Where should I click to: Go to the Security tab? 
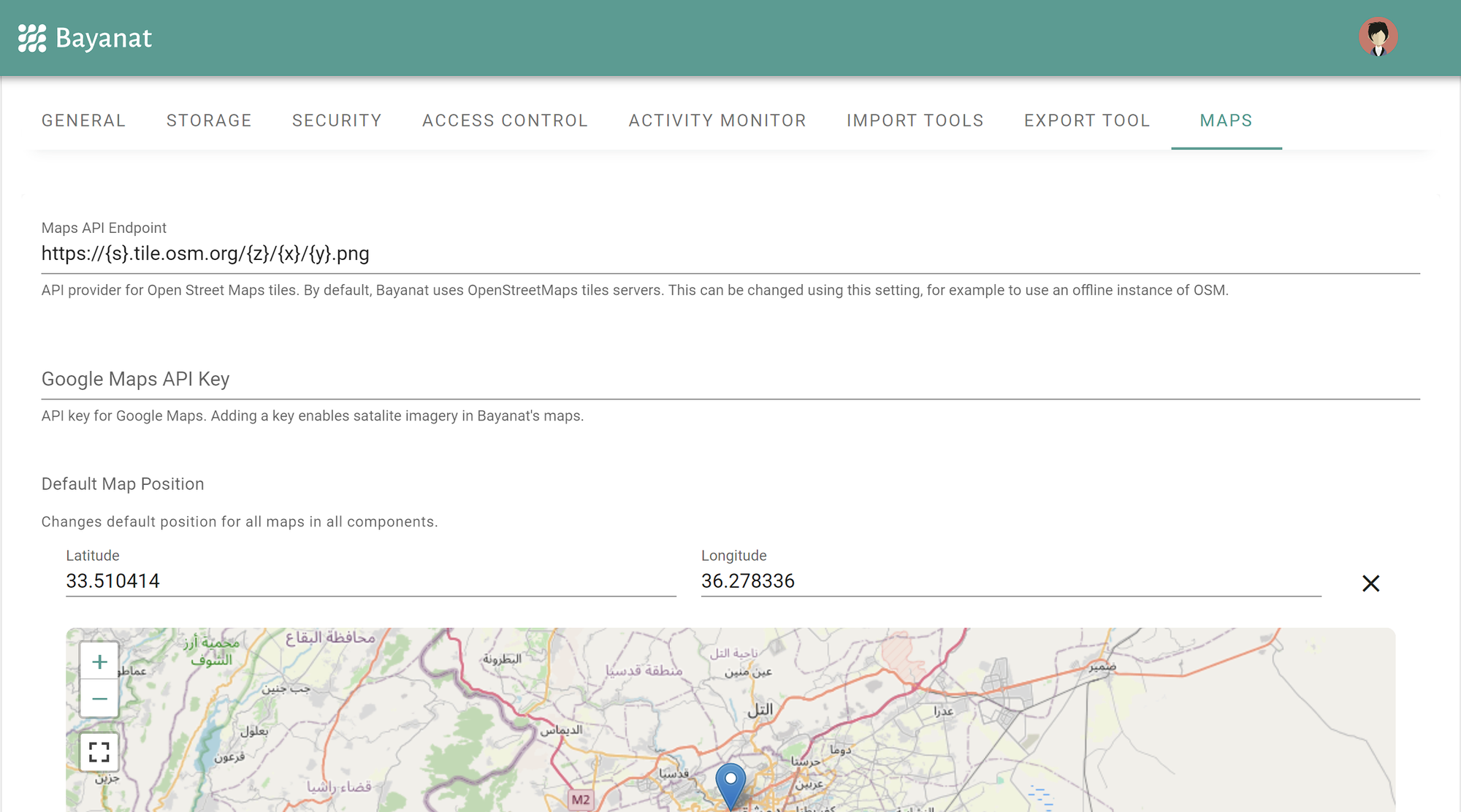point(337,120)
